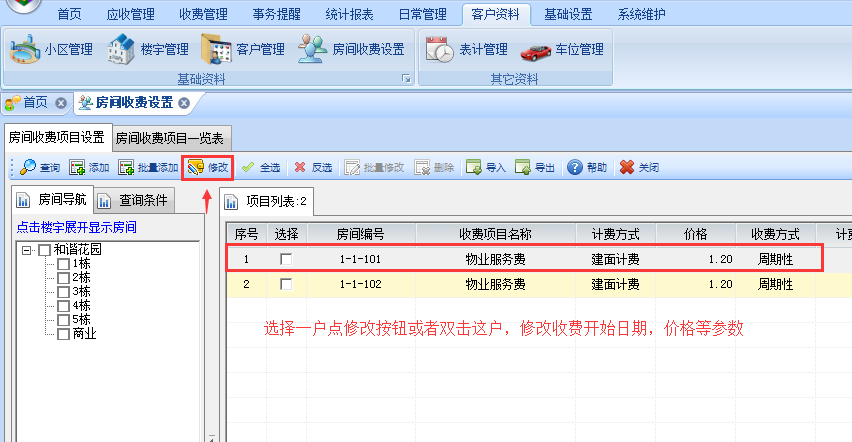Click the 序号 column header
This screenshot has width=852, height=442.
coord(247,234)
